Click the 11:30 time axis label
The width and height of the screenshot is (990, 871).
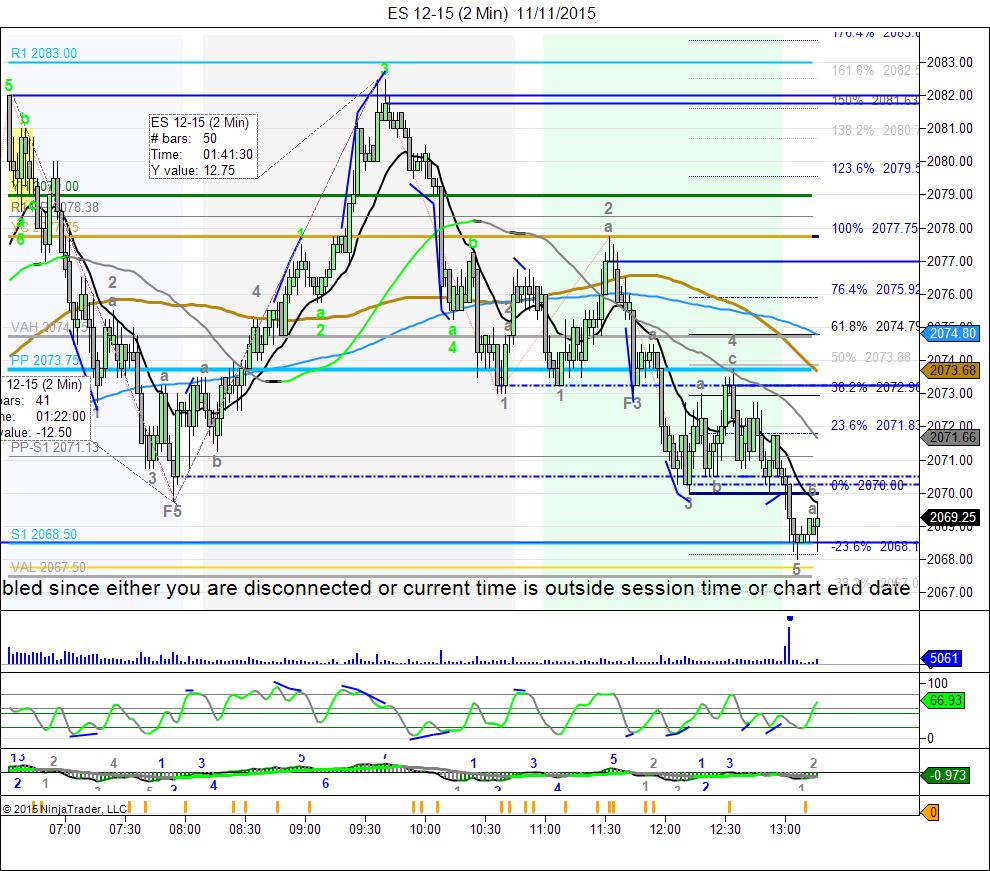(605, 829)
